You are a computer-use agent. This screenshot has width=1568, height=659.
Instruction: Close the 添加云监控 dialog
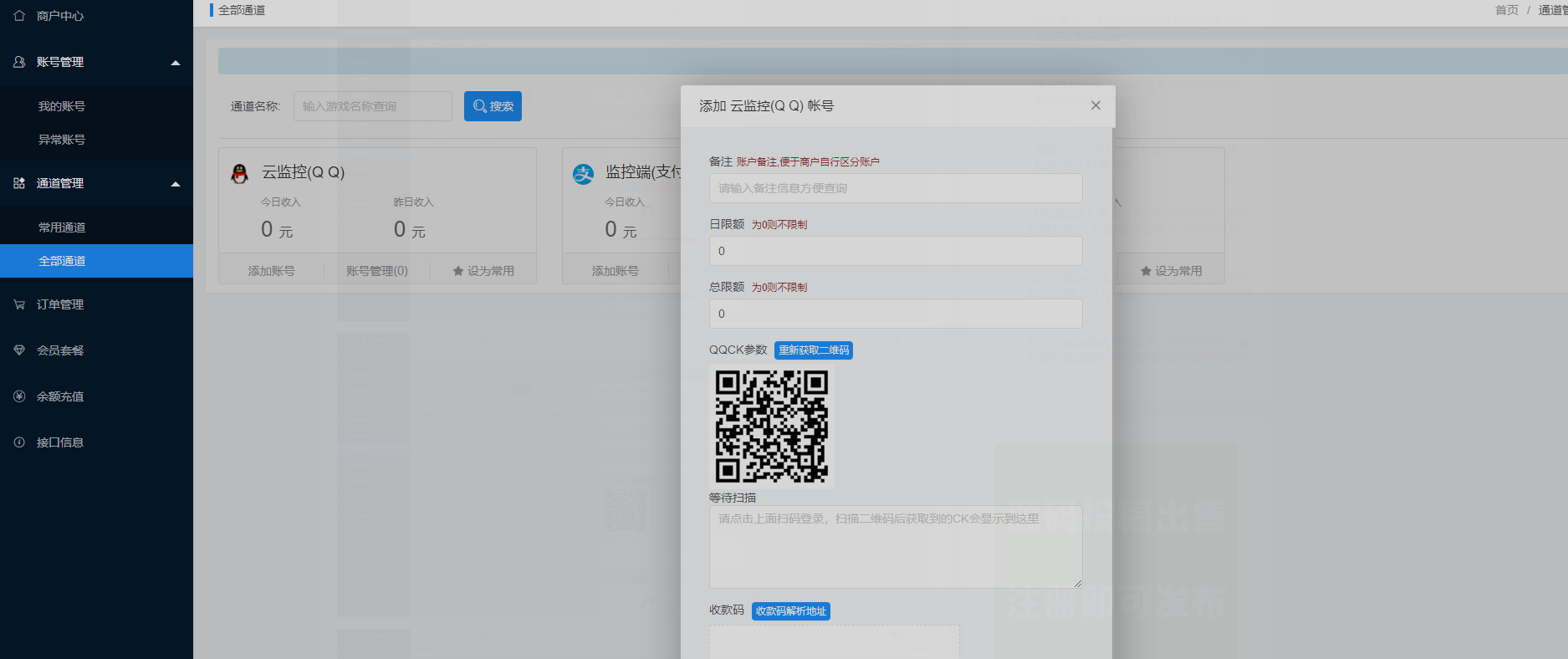tap(1096, 105)
